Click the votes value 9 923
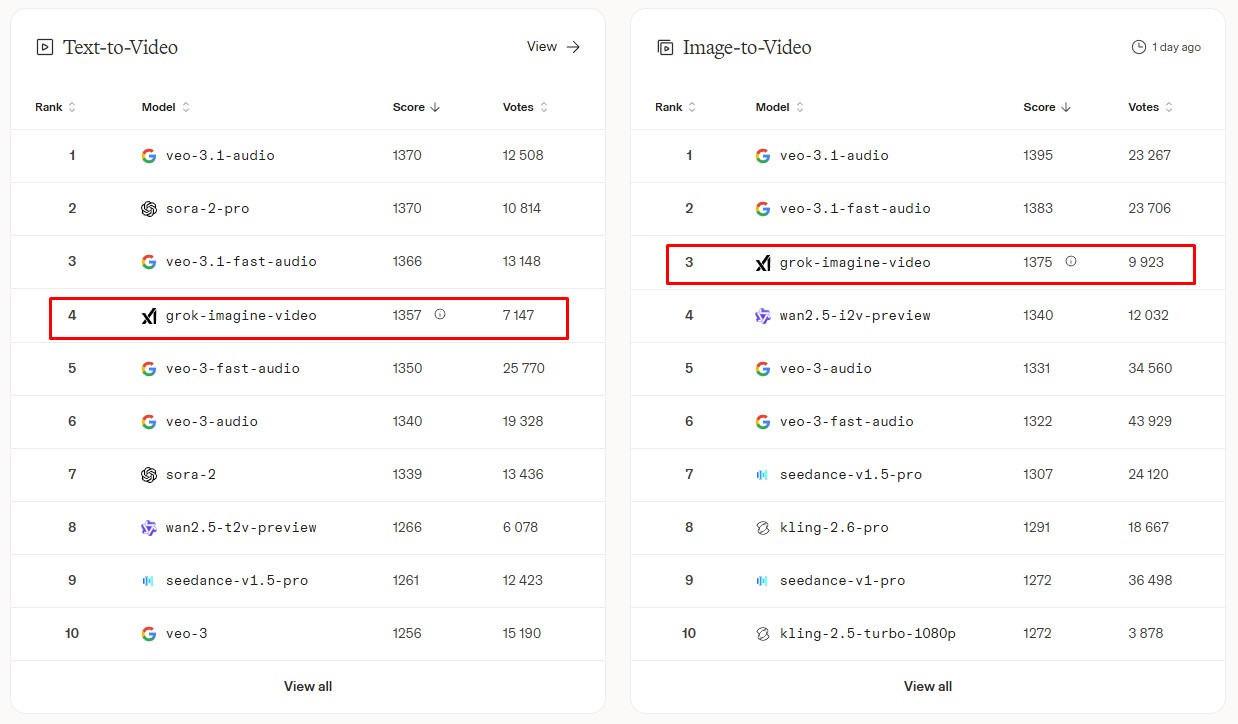 coord(1146,263)
